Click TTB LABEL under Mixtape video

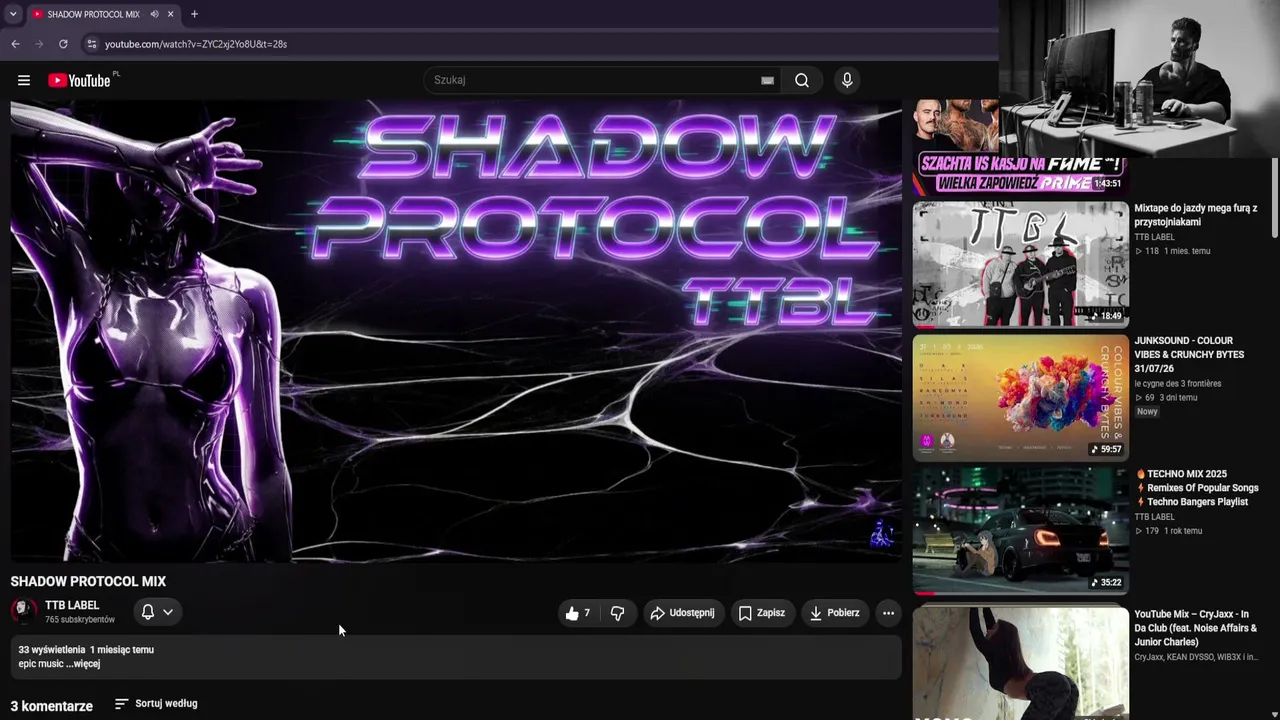[x=1154, y=237]
